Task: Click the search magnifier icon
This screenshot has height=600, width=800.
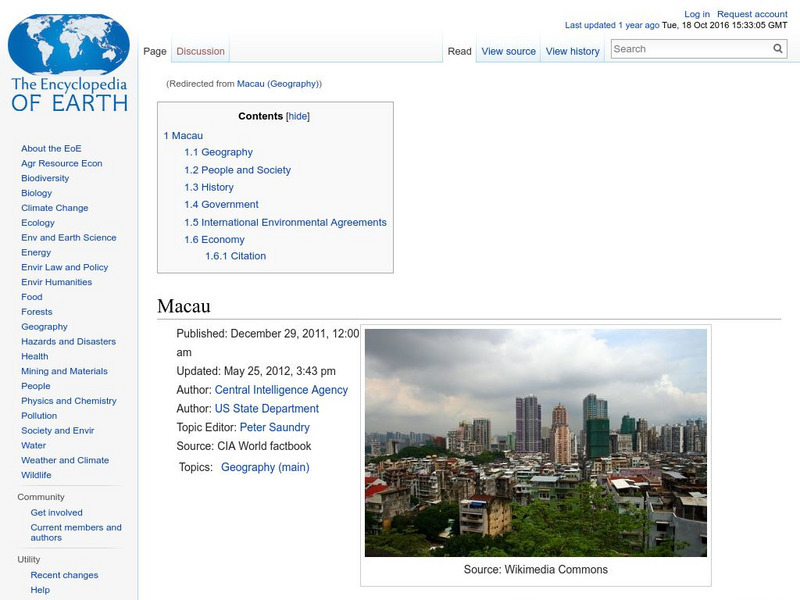Action: (x=777, y=47)
